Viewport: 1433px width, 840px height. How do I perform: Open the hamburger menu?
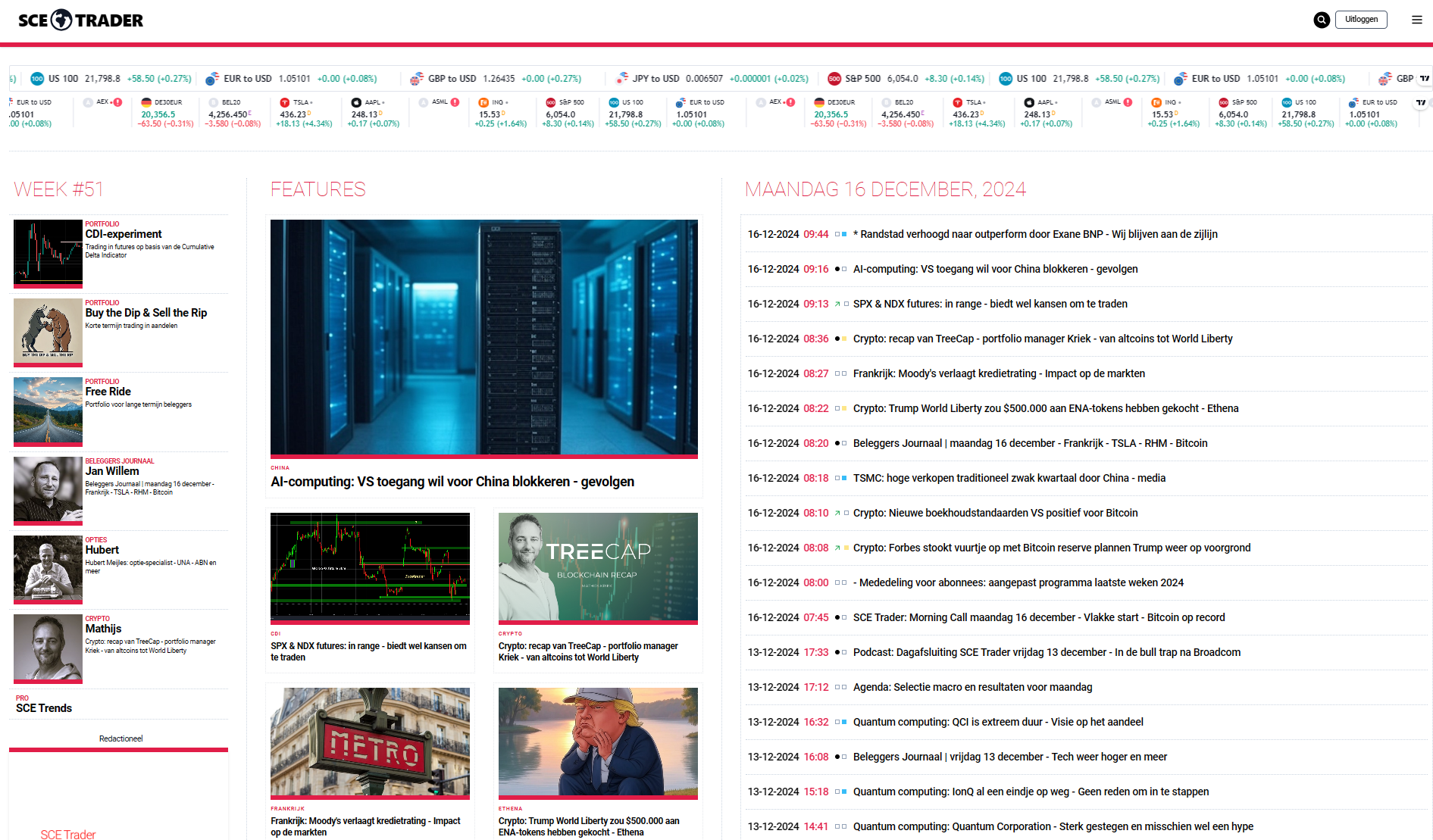pyautogui.click(x=1417, y=20)
